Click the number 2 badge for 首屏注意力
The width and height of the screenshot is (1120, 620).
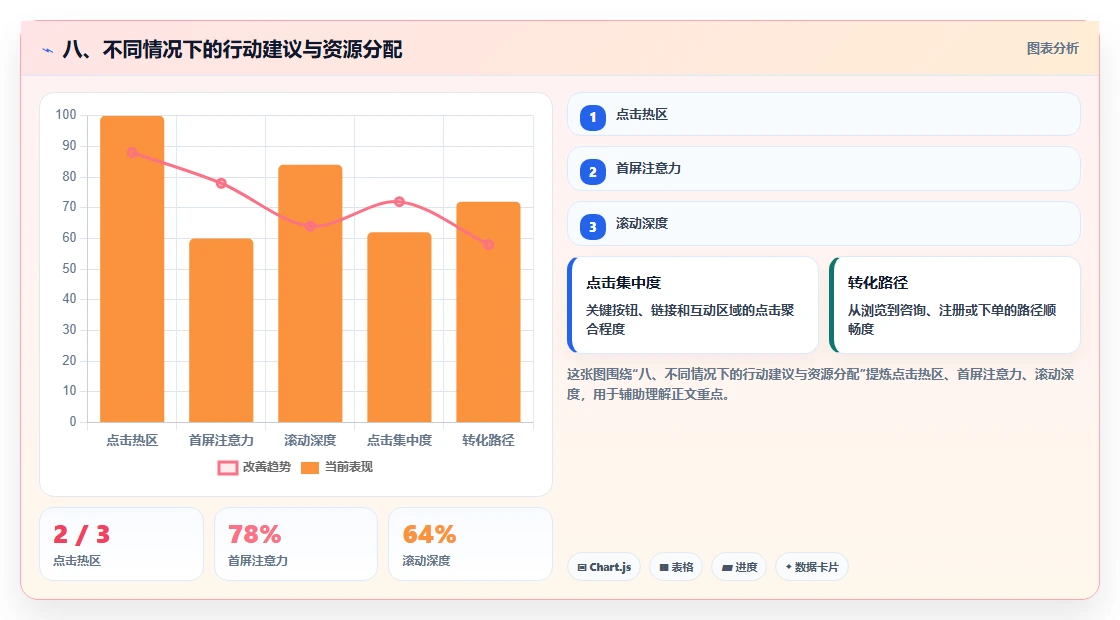click(592, 172)
